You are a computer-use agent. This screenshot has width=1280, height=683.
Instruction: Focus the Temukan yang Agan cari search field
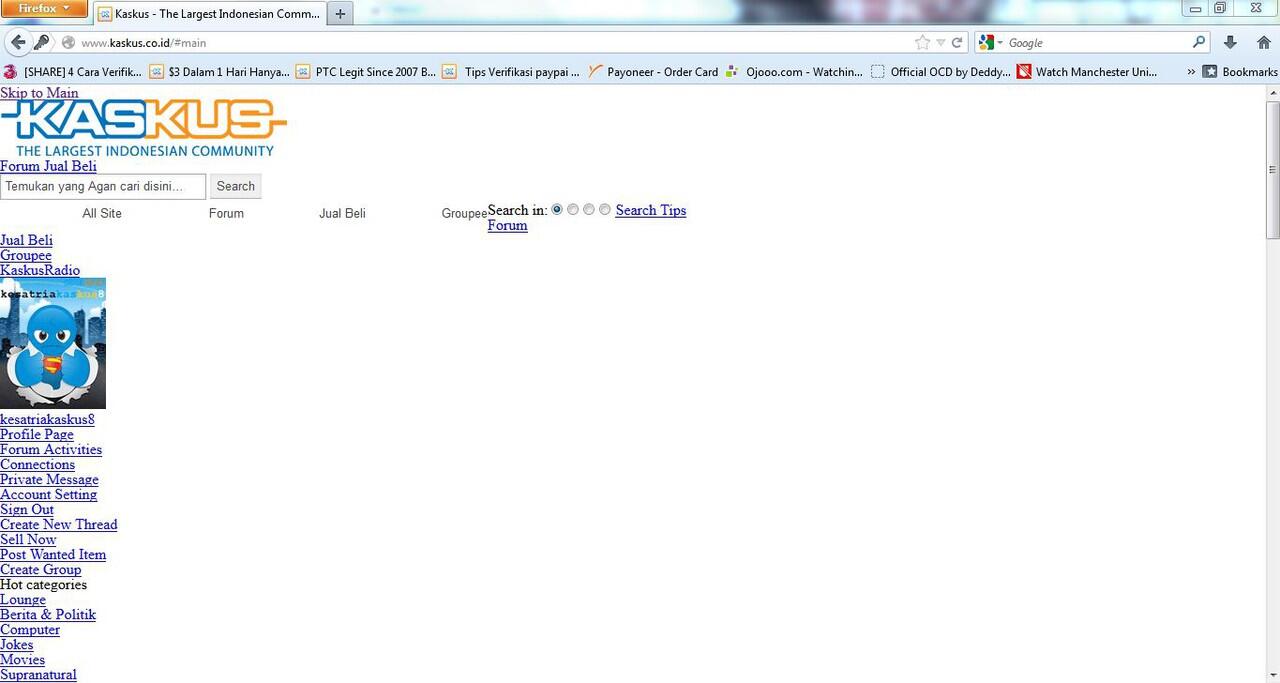[103, 186]
